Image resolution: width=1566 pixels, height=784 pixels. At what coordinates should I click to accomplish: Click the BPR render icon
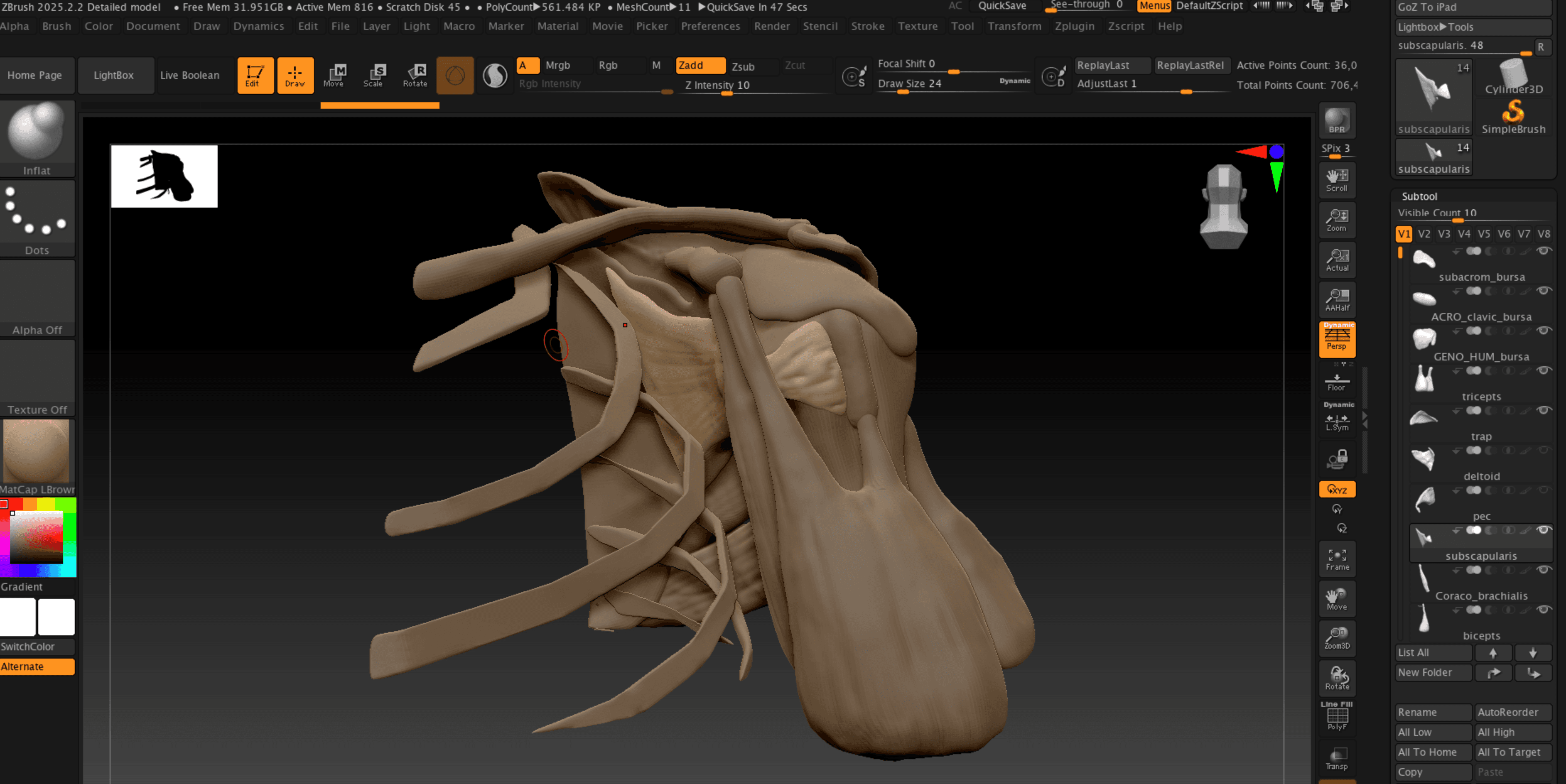[x=1337, y=120]
